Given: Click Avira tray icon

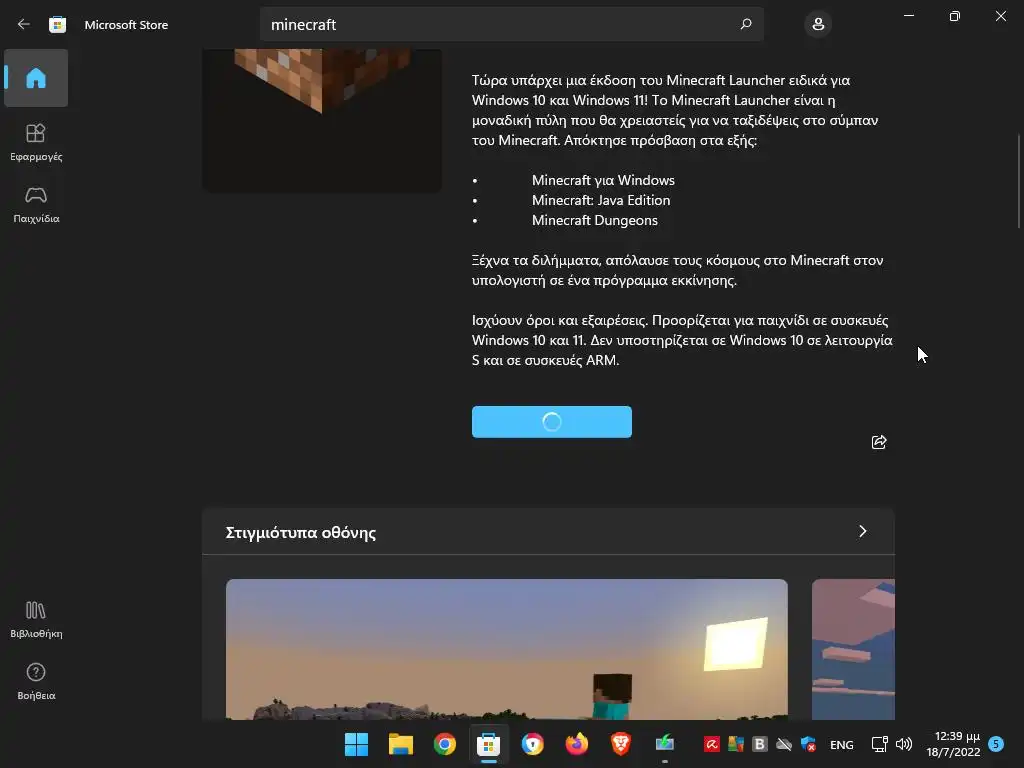Looking at the screenshot, I should click(x=711, y=744).
